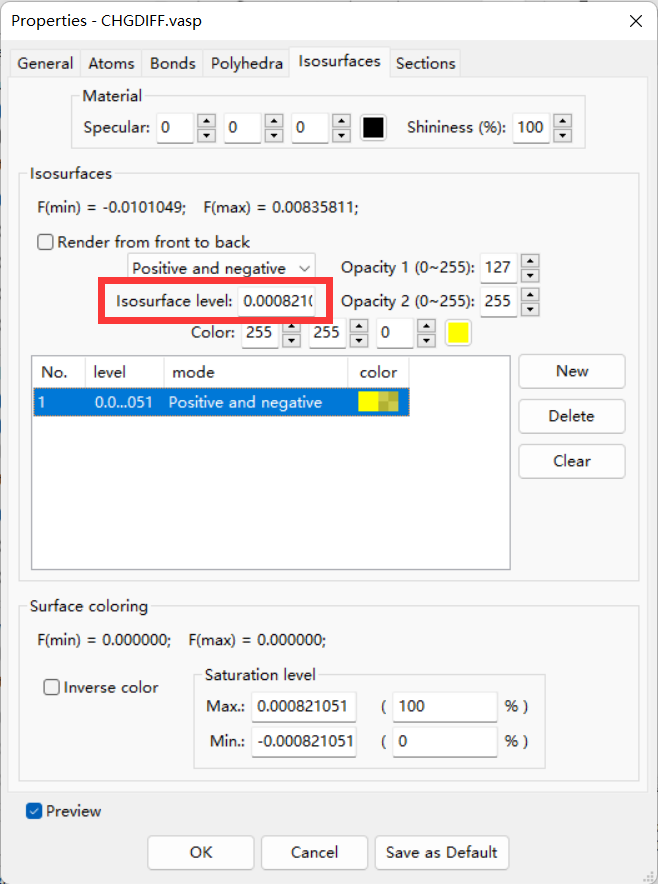The image size is (658, 884).
Task: Decrease the third Specular value
Action: [341, 135]
